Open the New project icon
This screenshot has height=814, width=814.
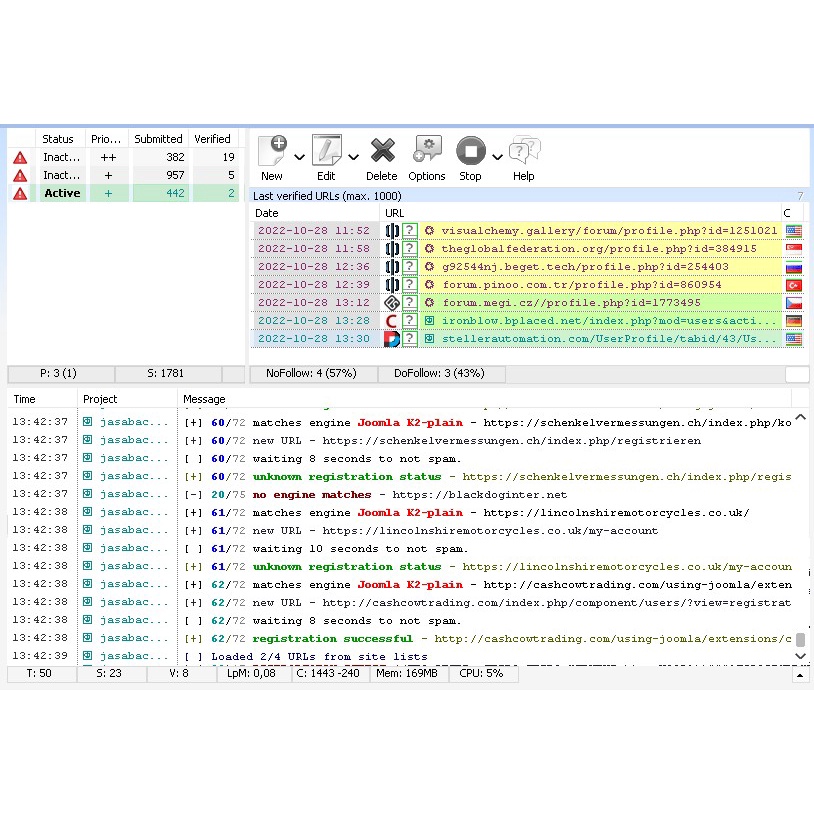coord(271,148)
